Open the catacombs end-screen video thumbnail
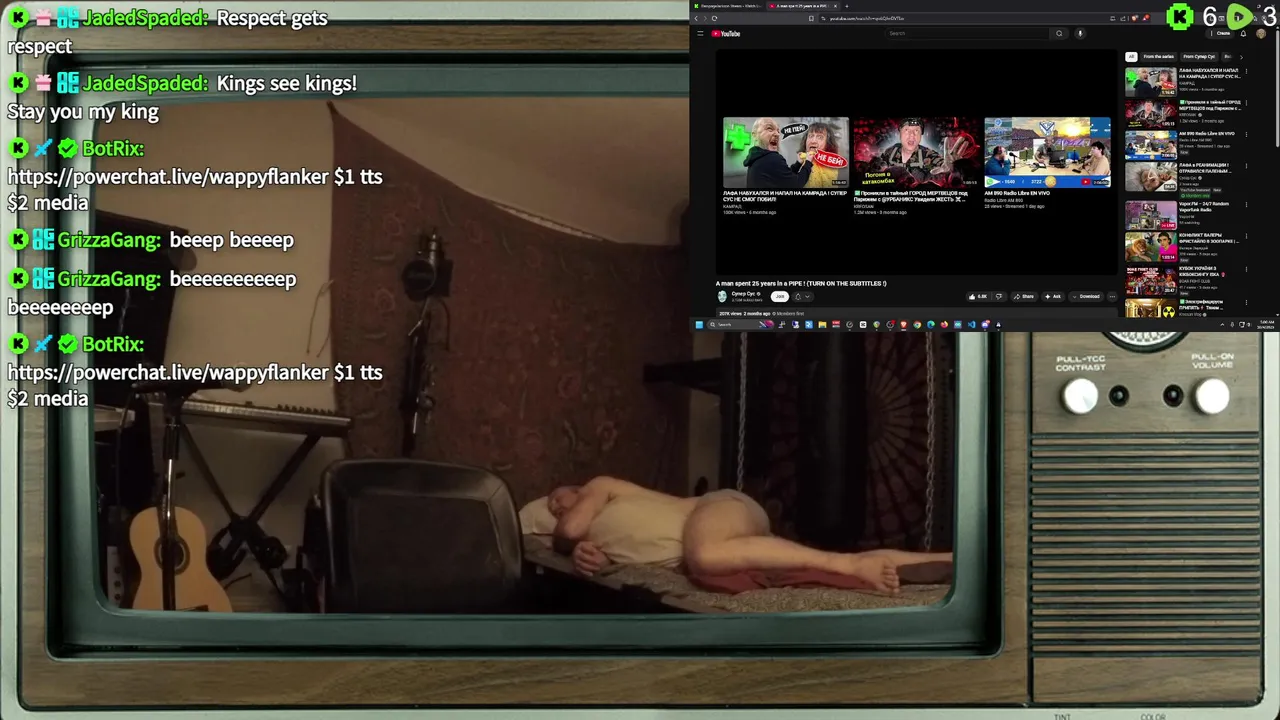The width and height of the screenshot is (1280, 720). pos(916,153)
